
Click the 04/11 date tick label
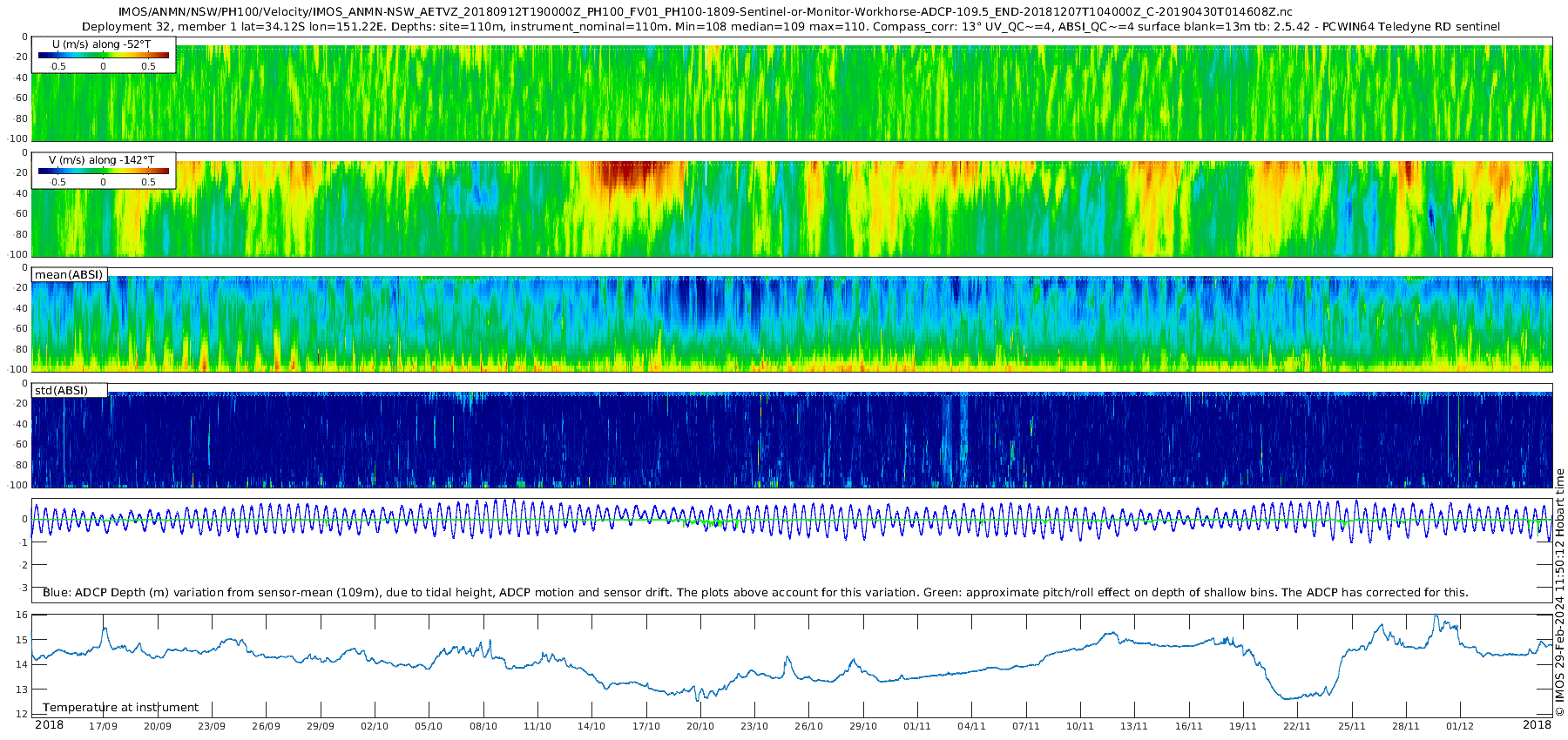tap(971, 726)
